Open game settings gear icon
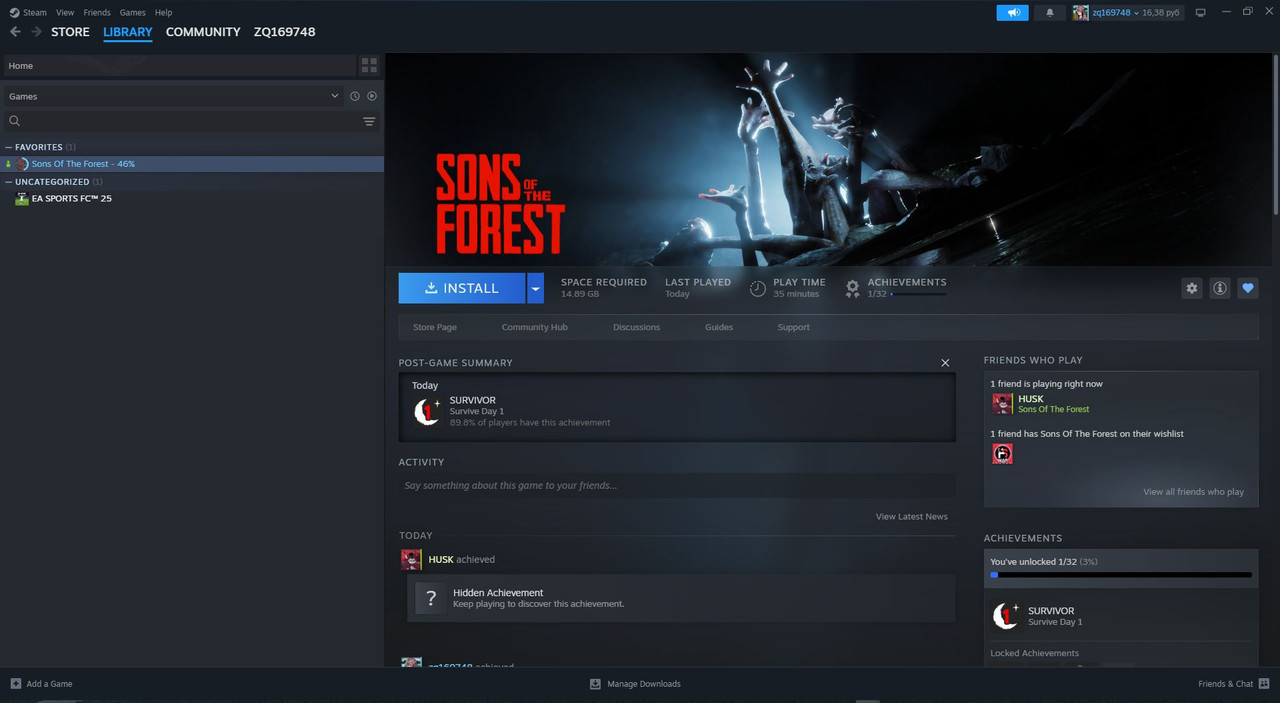The width and height of the screenshot is (1280, 703). (x=1192, y=288)
